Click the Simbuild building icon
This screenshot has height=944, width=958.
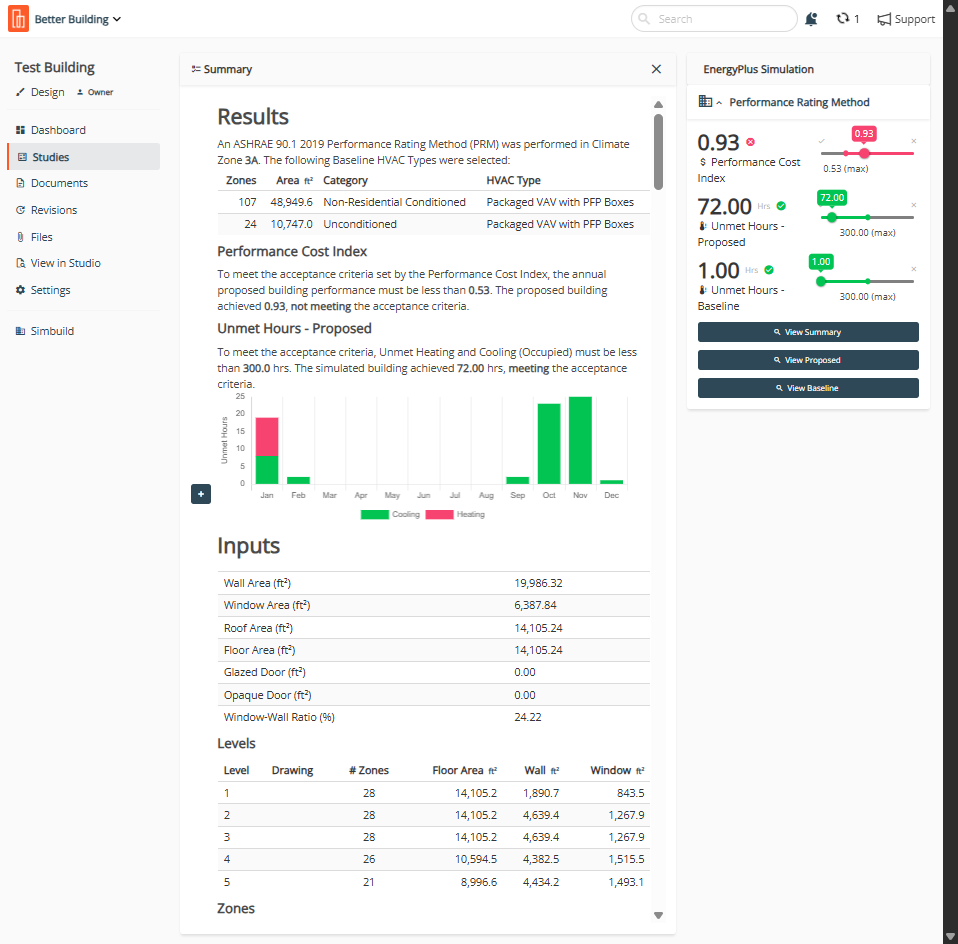tap(20, 331)
